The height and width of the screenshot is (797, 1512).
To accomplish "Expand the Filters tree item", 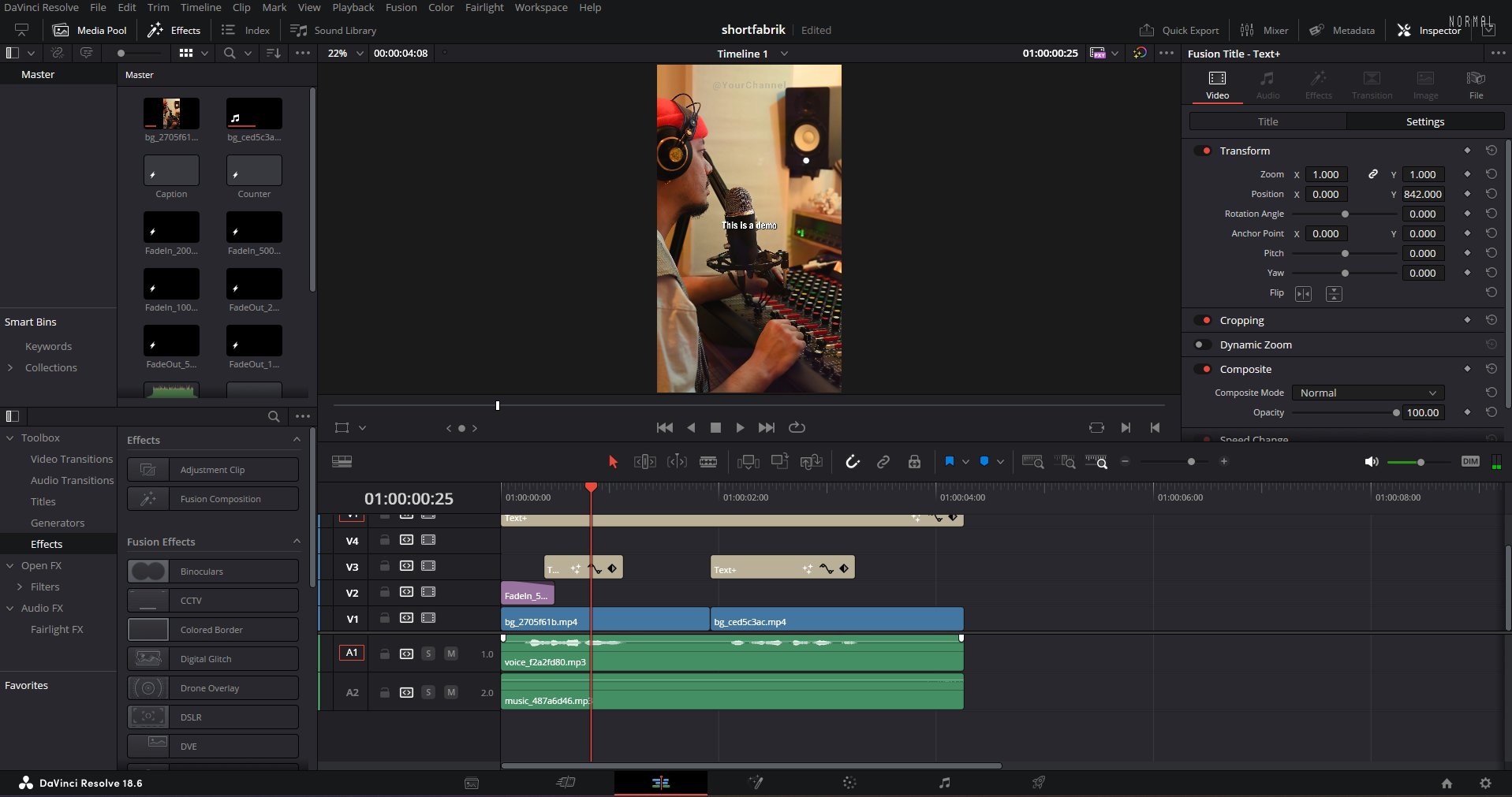I will [20, 587].
